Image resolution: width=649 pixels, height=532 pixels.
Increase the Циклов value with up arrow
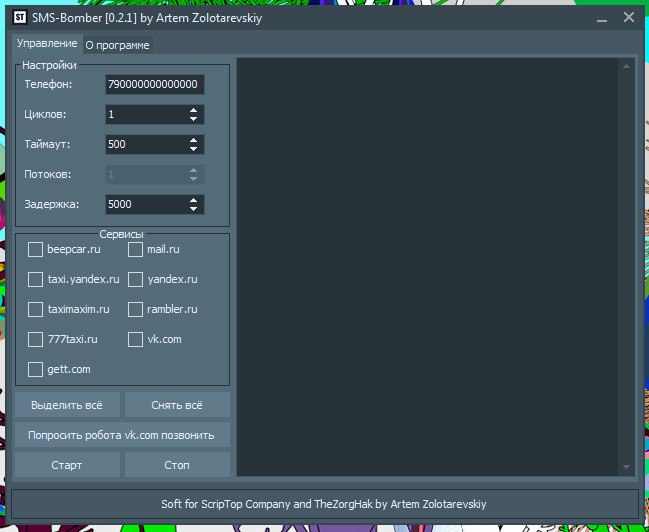pos(193,110)
